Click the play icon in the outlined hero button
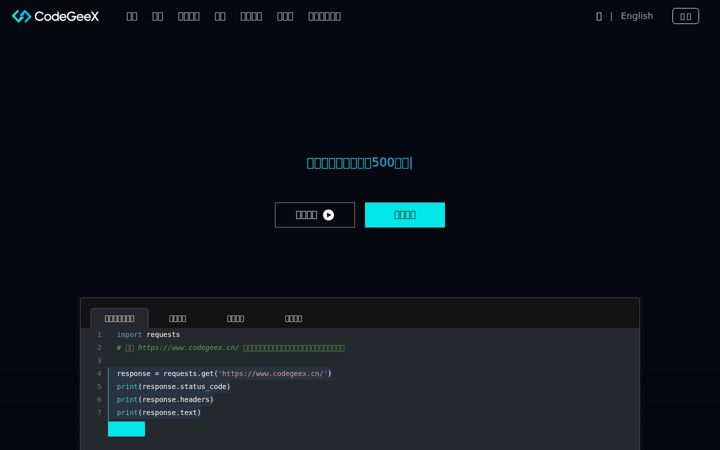Image resolution: width=720 pixels, height=450 pixels. click(328, 215)
